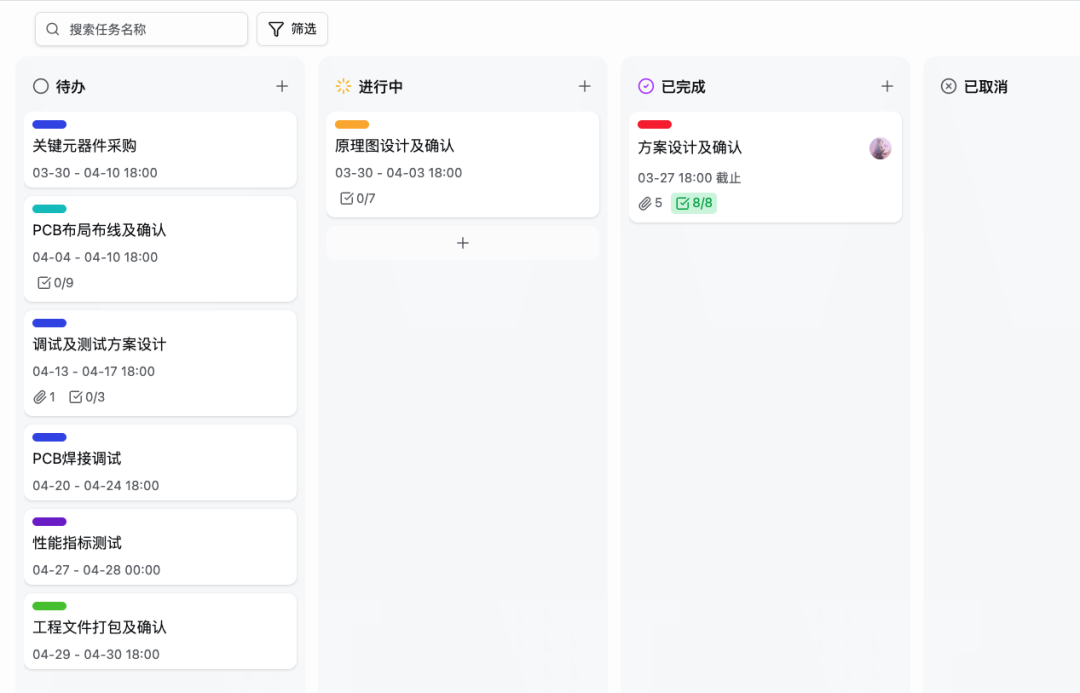Click the green 8/8 completed checklist badge
1080x693 pixels.
693,203
